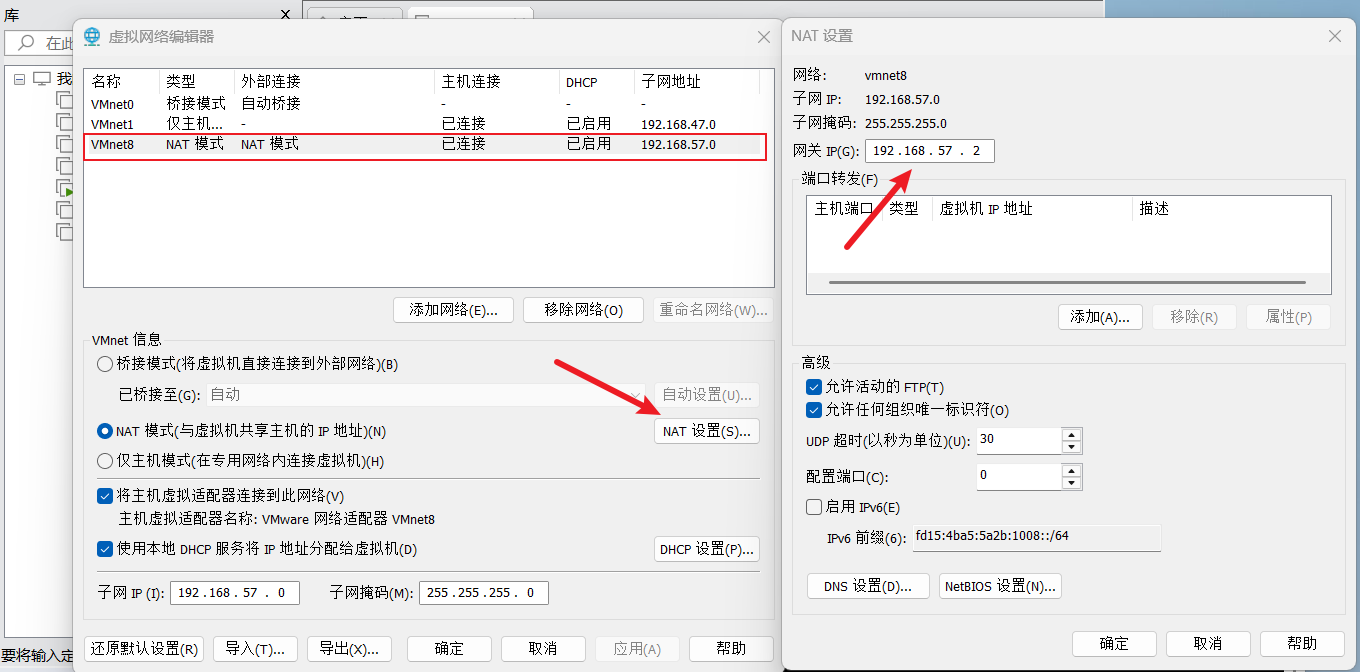1360x672 pixels.
Task: Decrease UDP 超时 with down arrow
Action: pyautogui.click(x=1071, y=447)
